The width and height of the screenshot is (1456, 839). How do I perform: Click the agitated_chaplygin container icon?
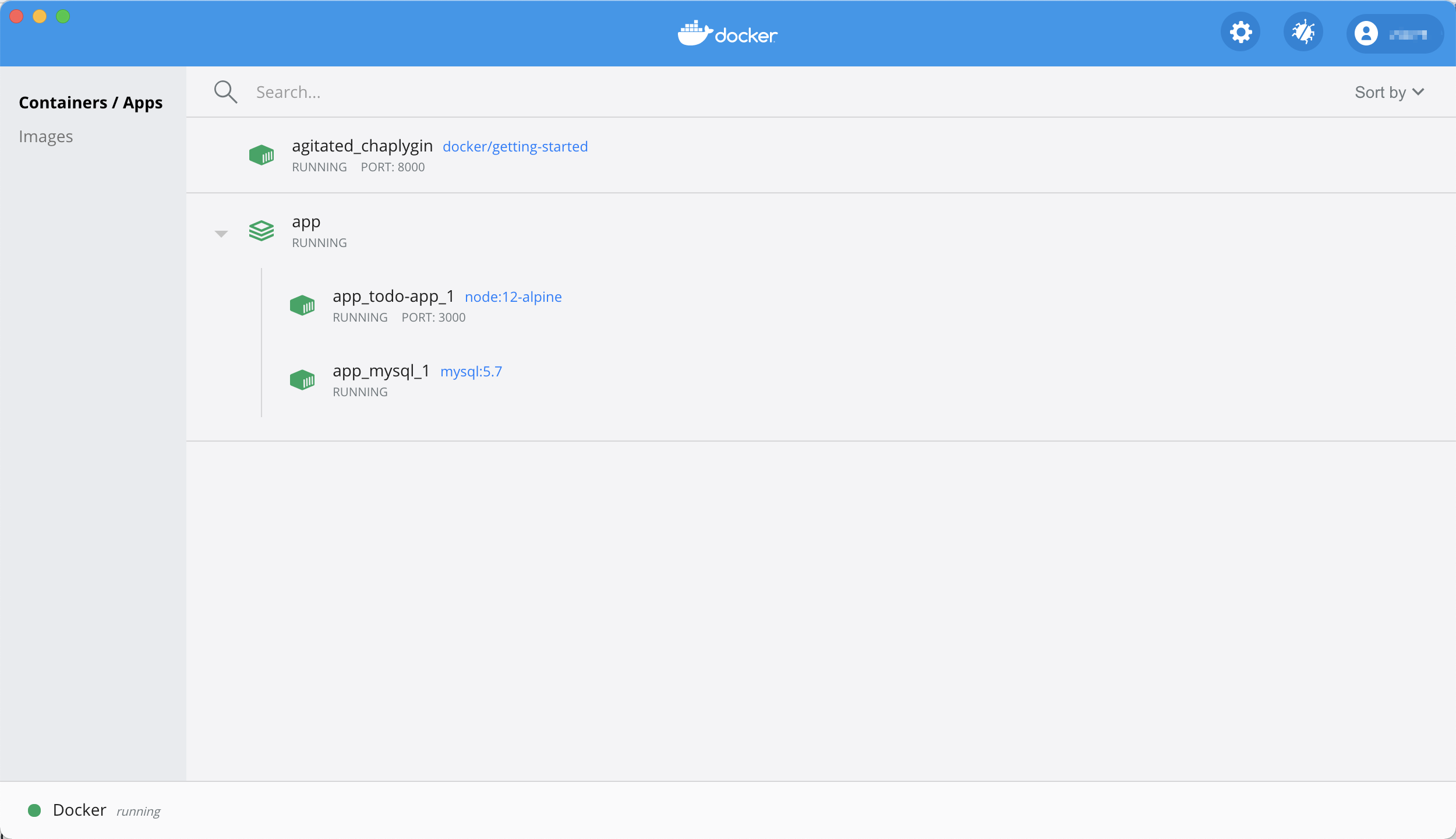(x=261, y=155)
